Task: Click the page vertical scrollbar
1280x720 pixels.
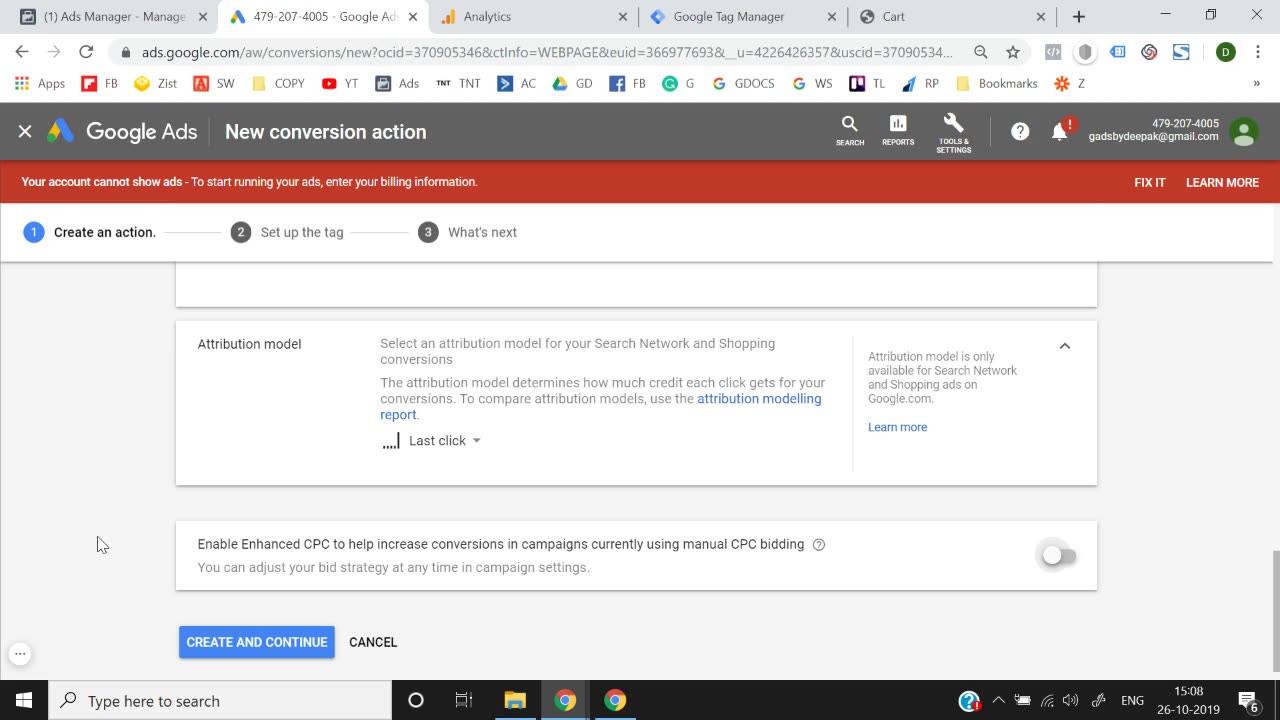Action: coord(1274,611)
